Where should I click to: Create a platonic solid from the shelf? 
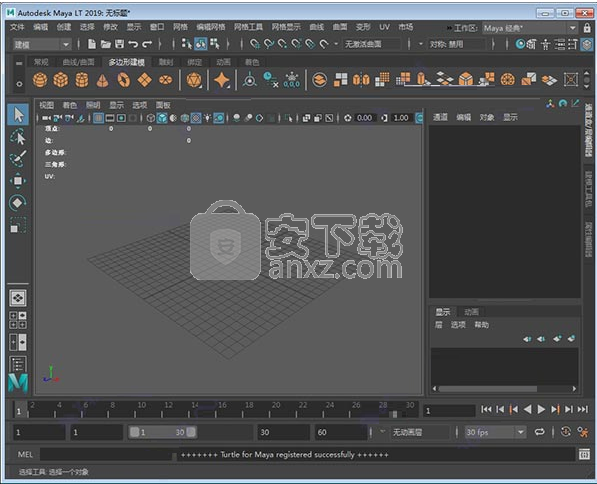click(194, 80)
